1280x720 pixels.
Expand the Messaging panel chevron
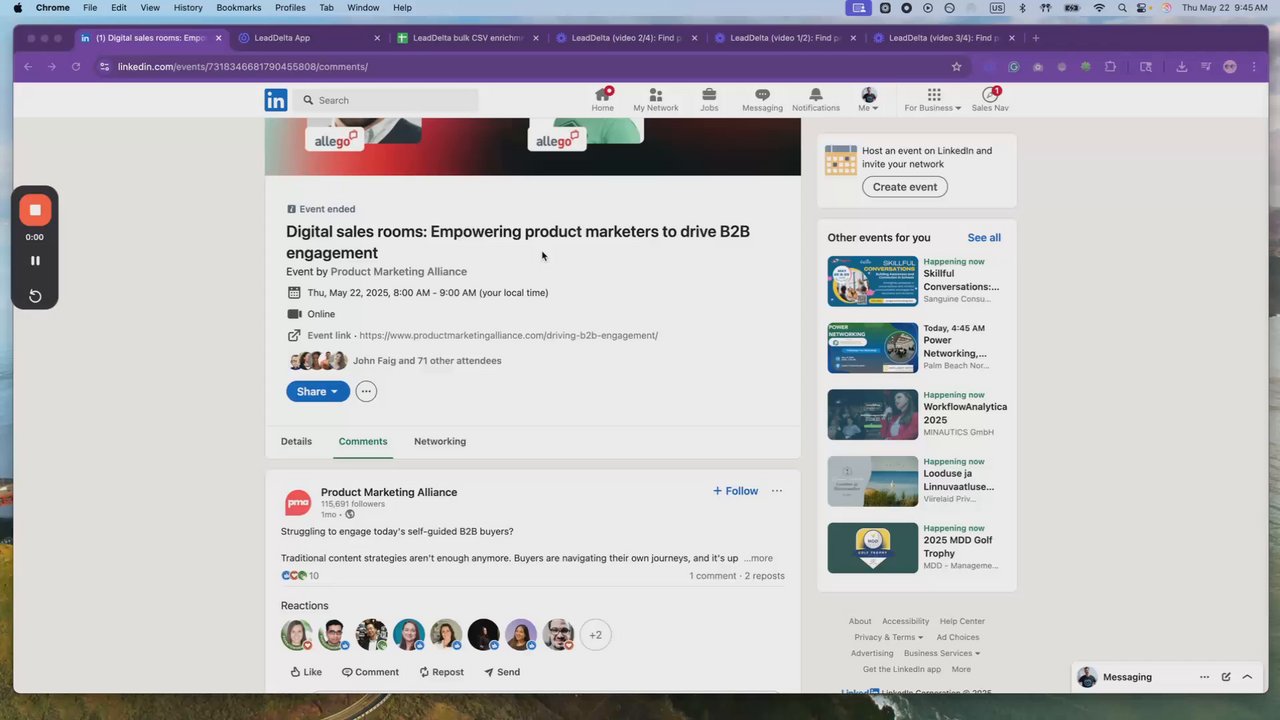click(x=1247, y=677)
